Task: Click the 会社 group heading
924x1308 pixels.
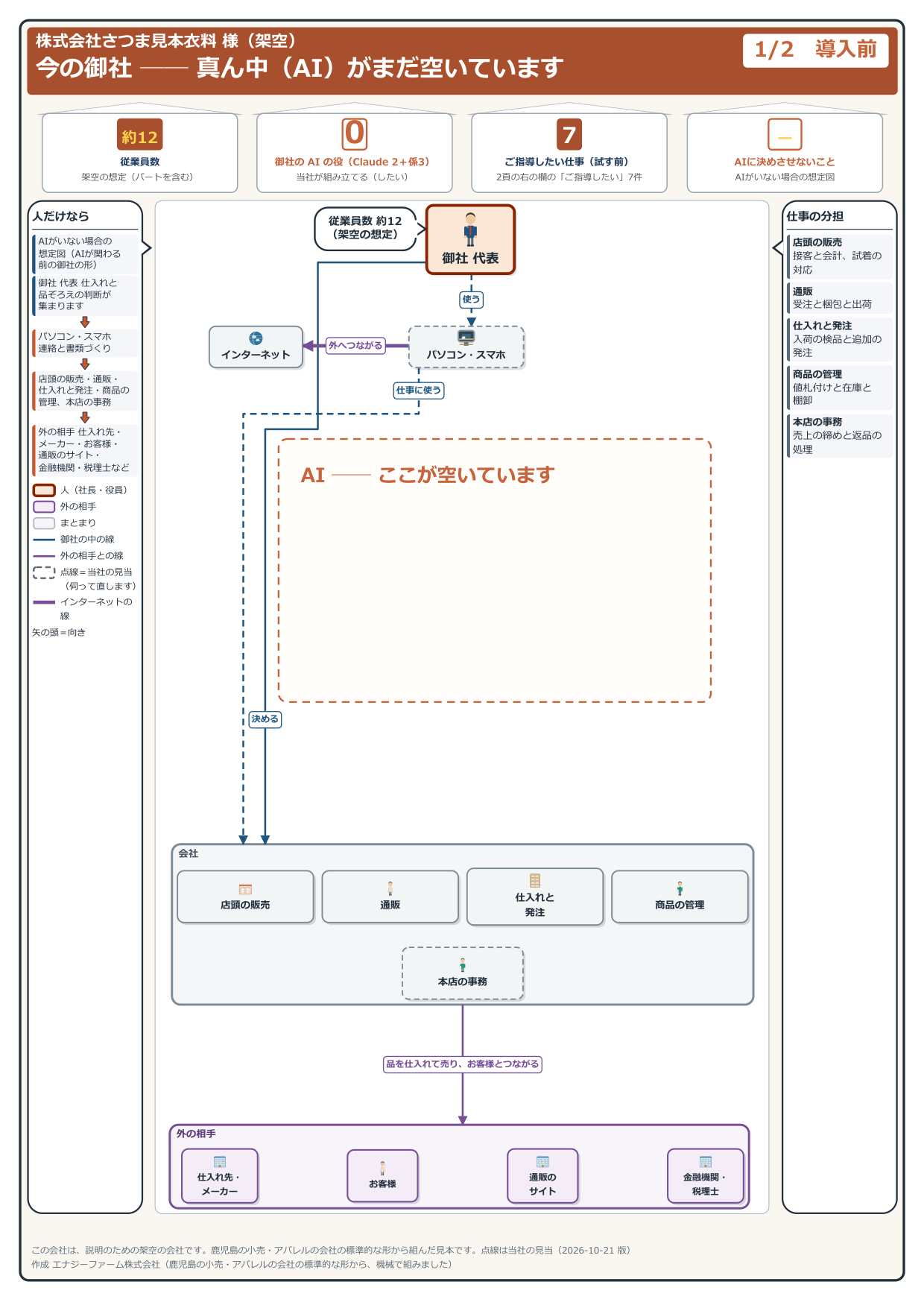Action: click(189, 853)
